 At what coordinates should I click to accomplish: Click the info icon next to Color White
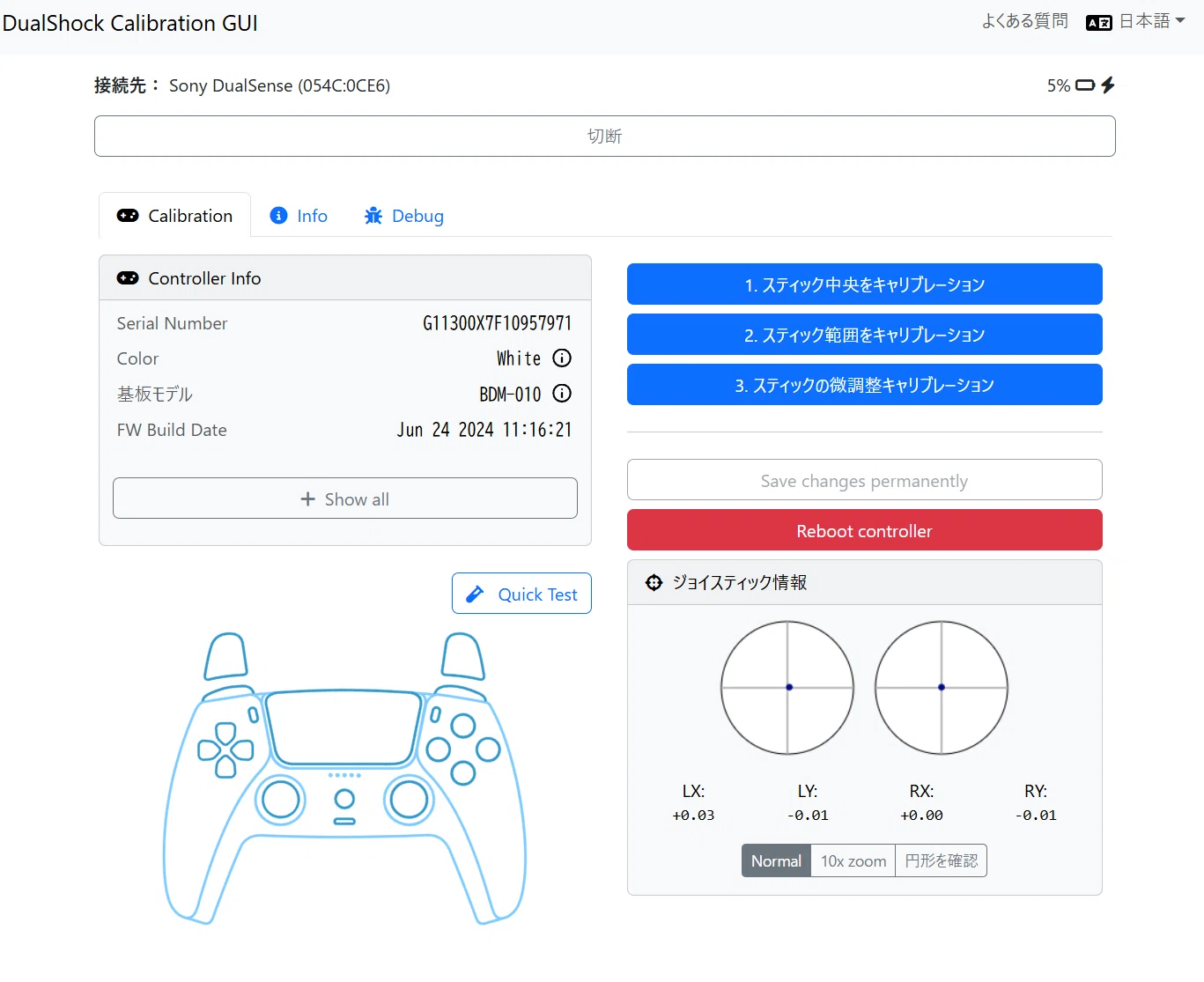[x=562, y=358]
